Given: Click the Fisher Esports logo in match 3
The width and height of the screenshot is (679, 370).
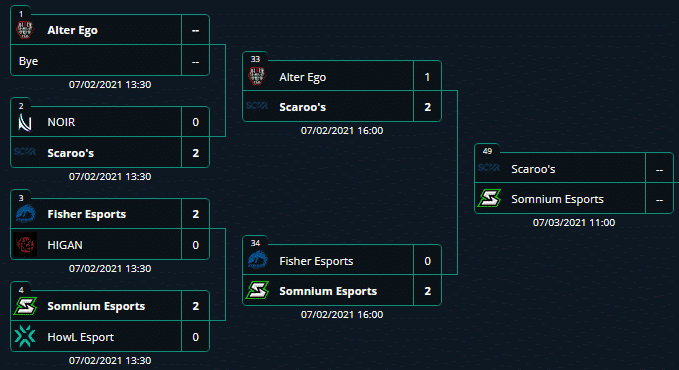Looking at the screenshot, I should (25, 214).
